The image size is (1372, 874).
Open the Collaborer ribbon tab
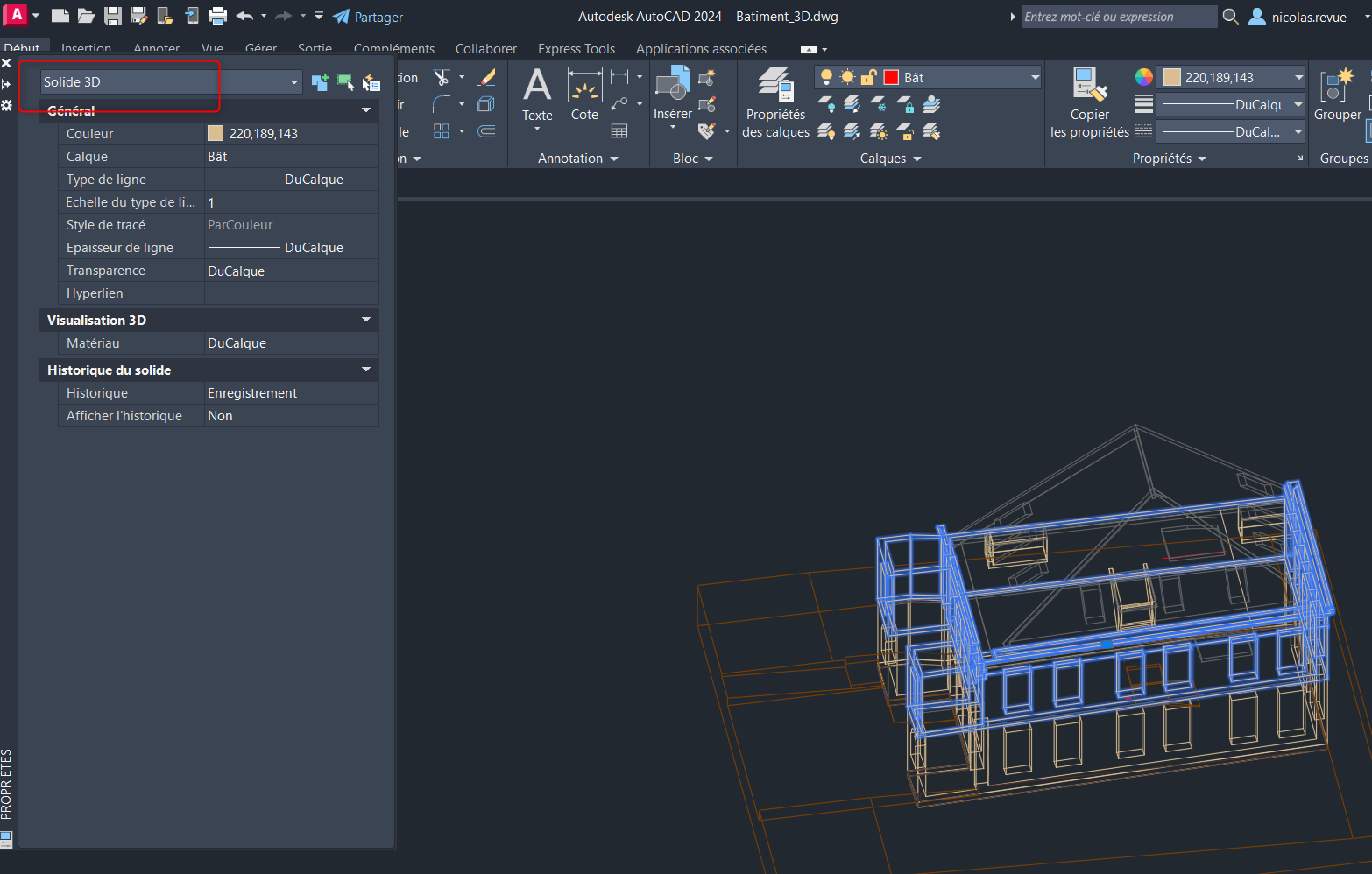point(485,49)
